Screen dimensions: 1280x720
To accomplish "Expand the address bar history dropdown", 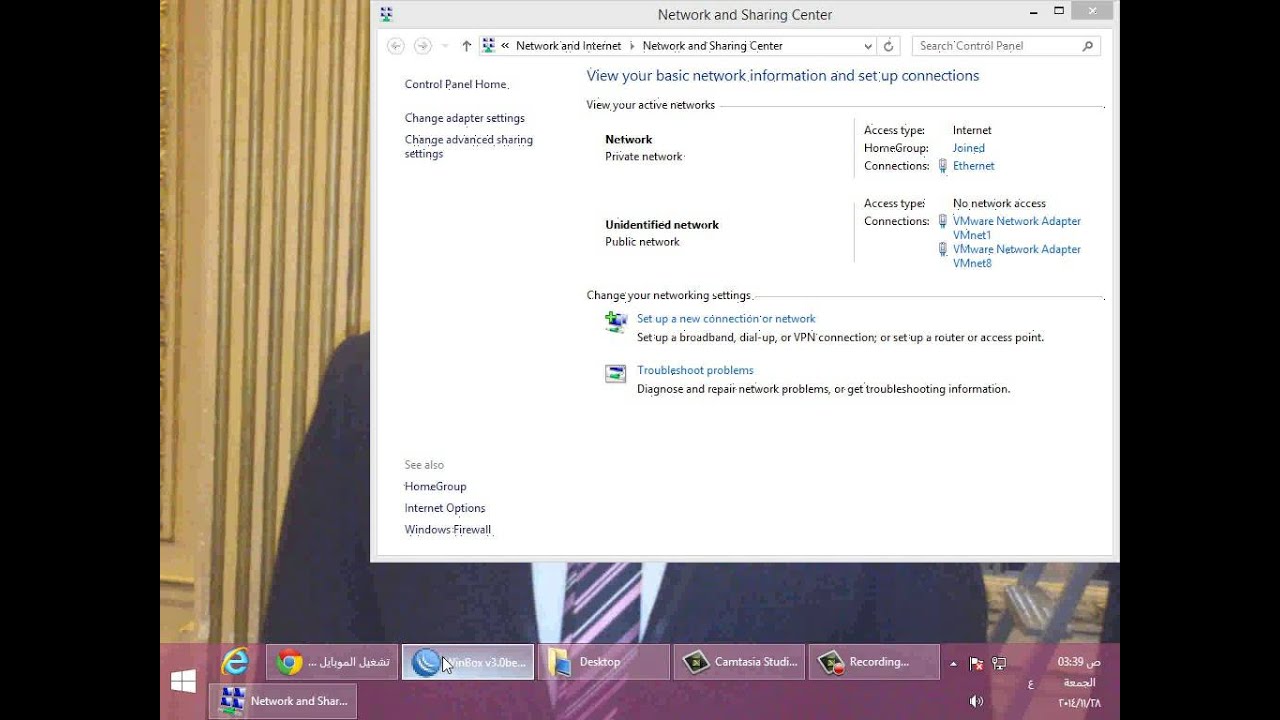I will pyautogui.click(x=868, y=46).
